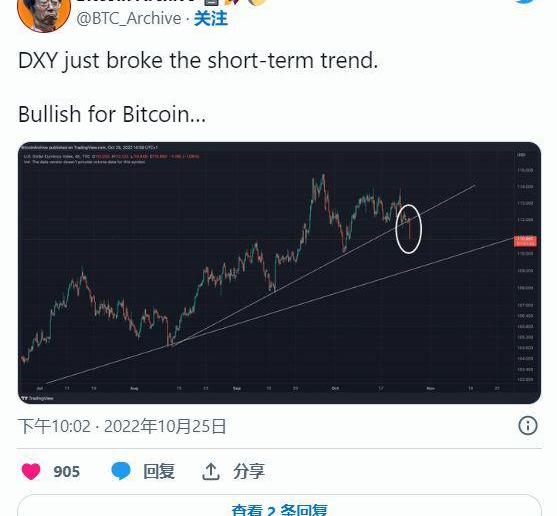Click the white circled breakdown area
557x516 pixels.
point(409,229)
